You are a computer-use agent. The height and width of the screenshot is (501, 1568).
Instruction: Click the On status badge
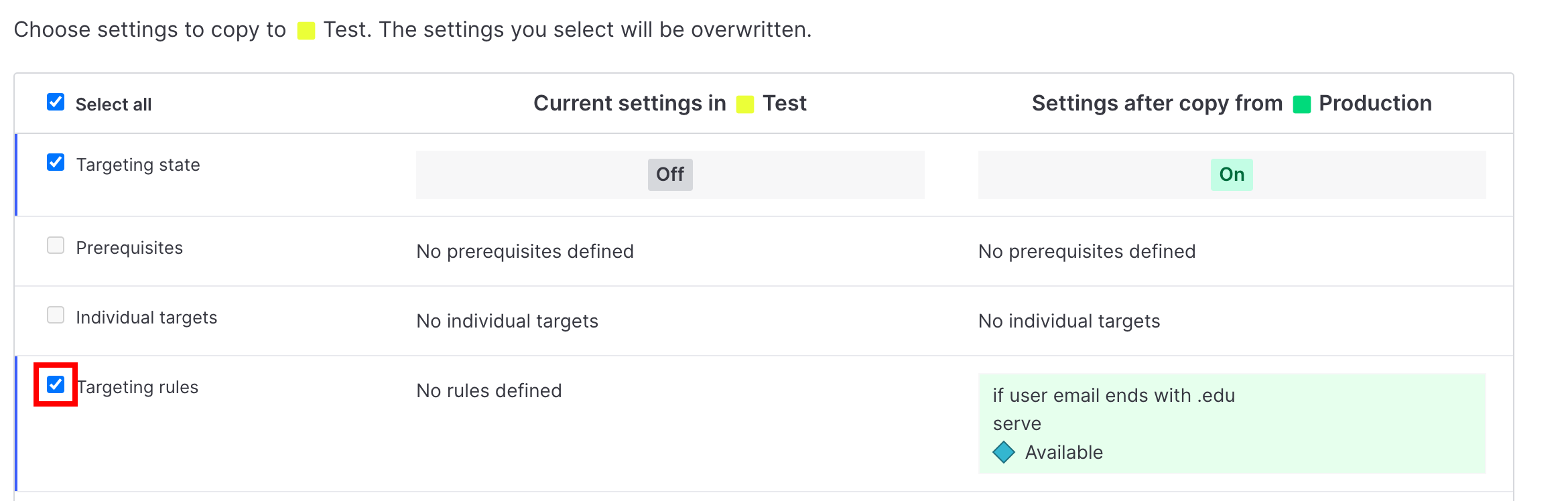point(1231,173)
